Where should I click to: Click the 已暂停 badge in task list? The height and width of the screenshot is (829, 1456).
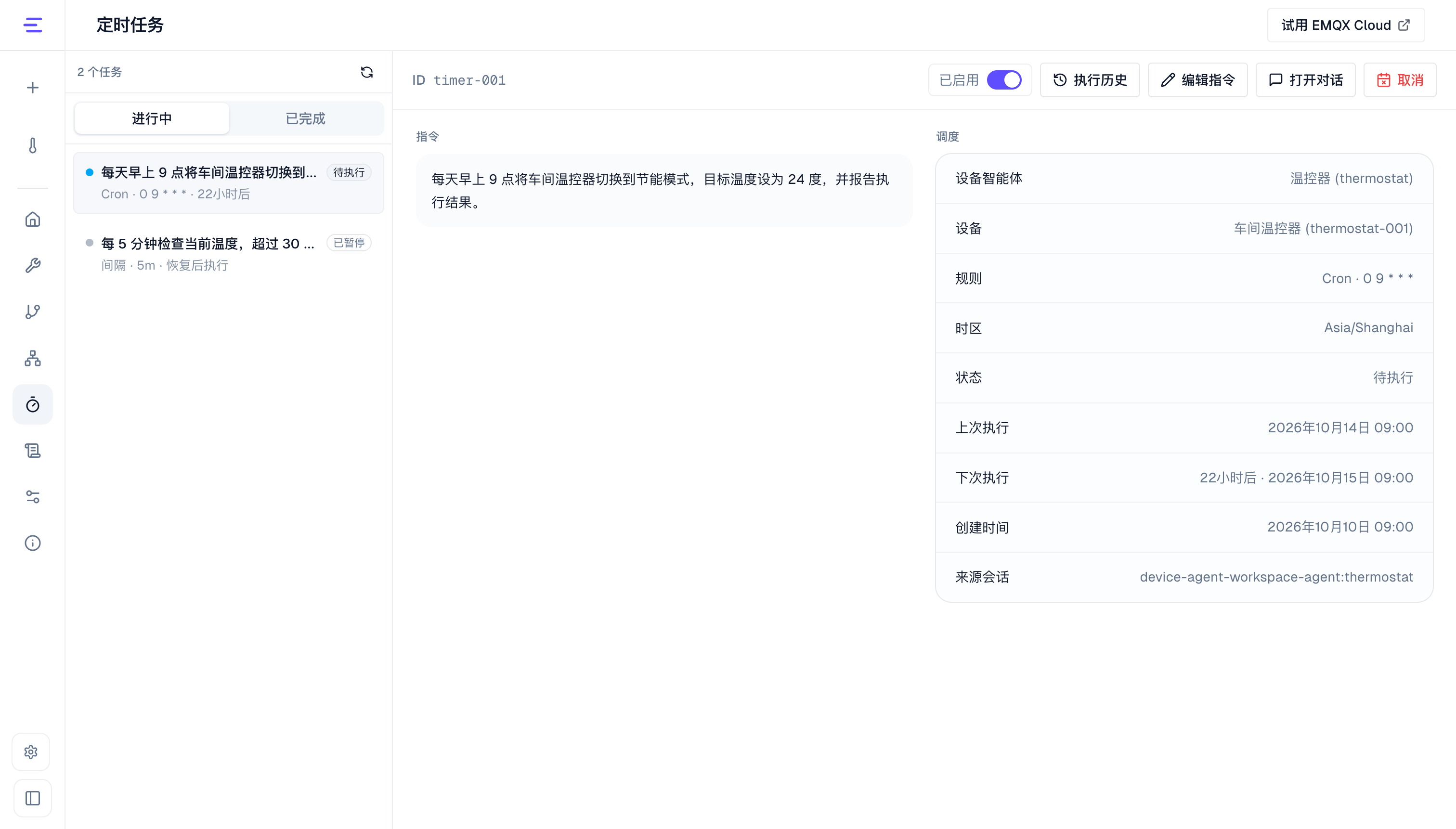coord(349,243)
